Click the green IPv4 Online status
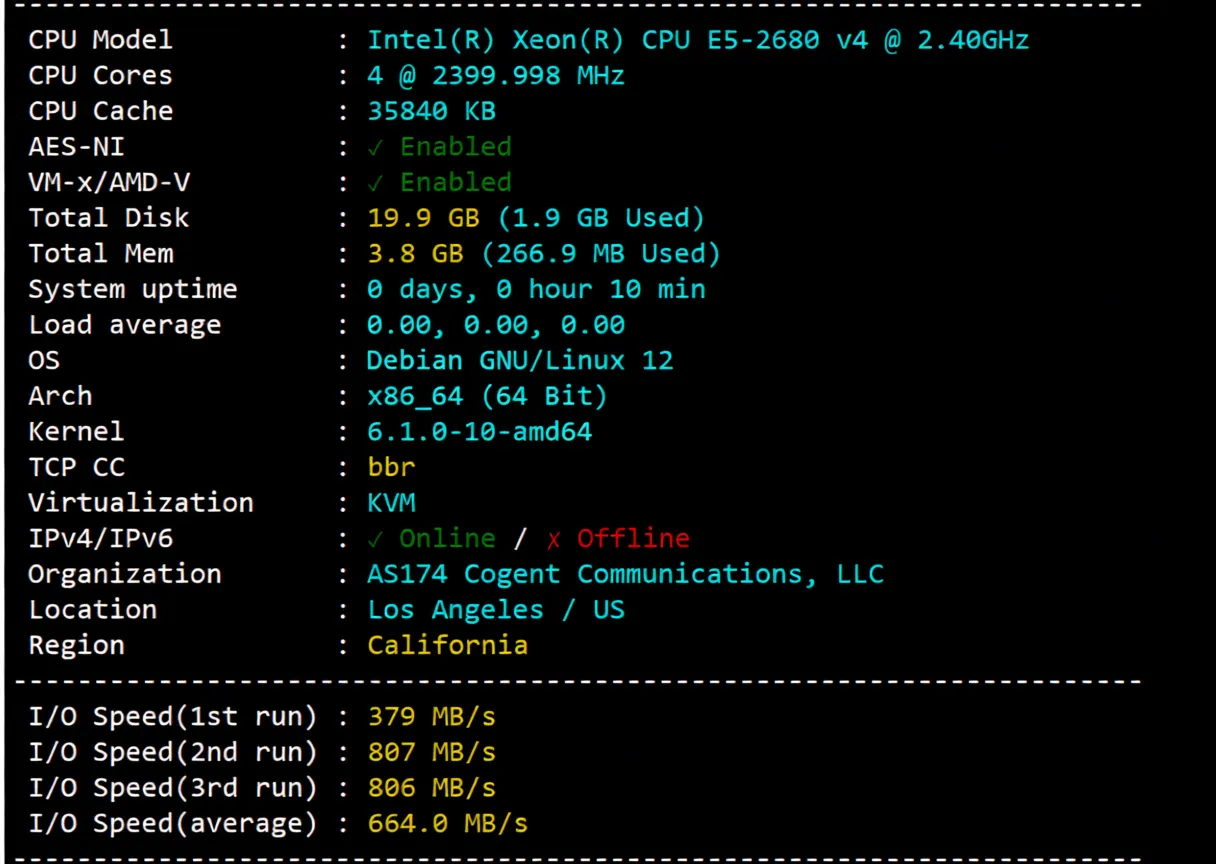The height and width of the screenshot is (864, 1216). pyautogui.click(x=431, y=538)
